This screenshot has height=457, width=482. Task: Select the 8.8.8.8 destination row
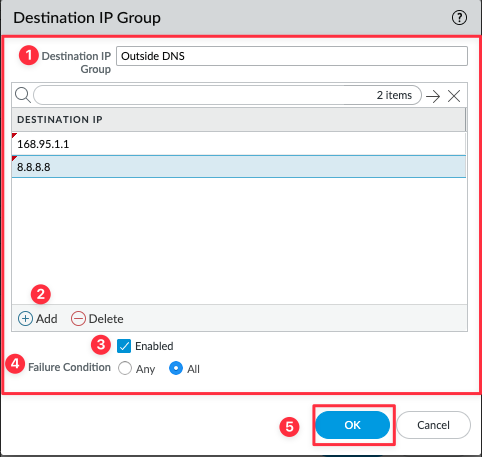point(239,167)
